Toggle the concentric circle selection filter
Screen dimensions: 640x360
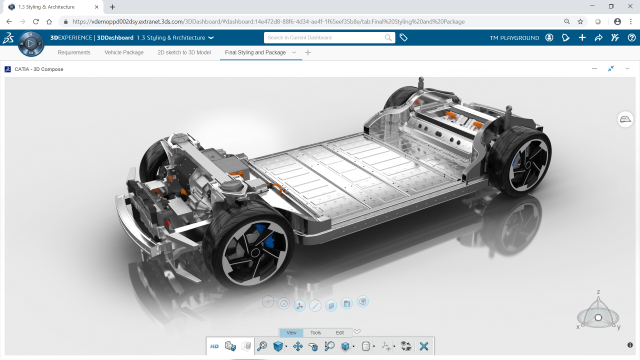coord(284,303)
